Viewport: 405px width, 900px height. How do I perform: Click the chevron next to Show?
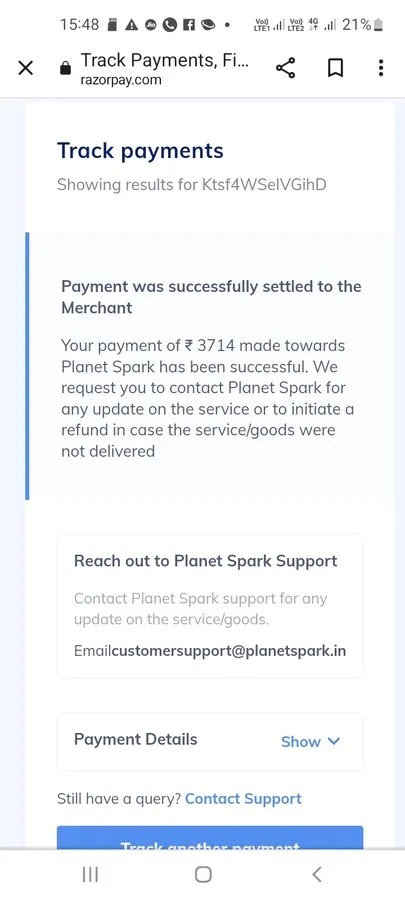click(334, 741)
